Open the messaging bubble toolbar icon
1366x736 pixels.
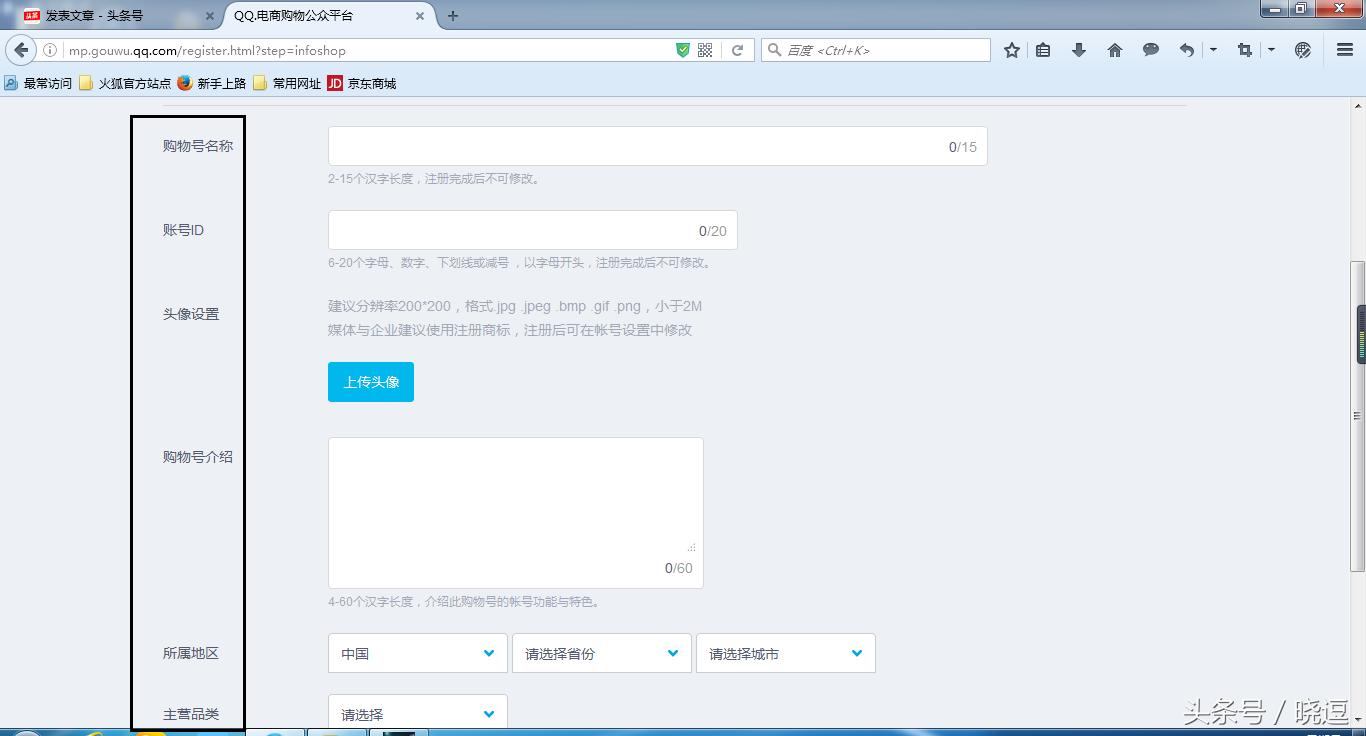(1151, 49)
